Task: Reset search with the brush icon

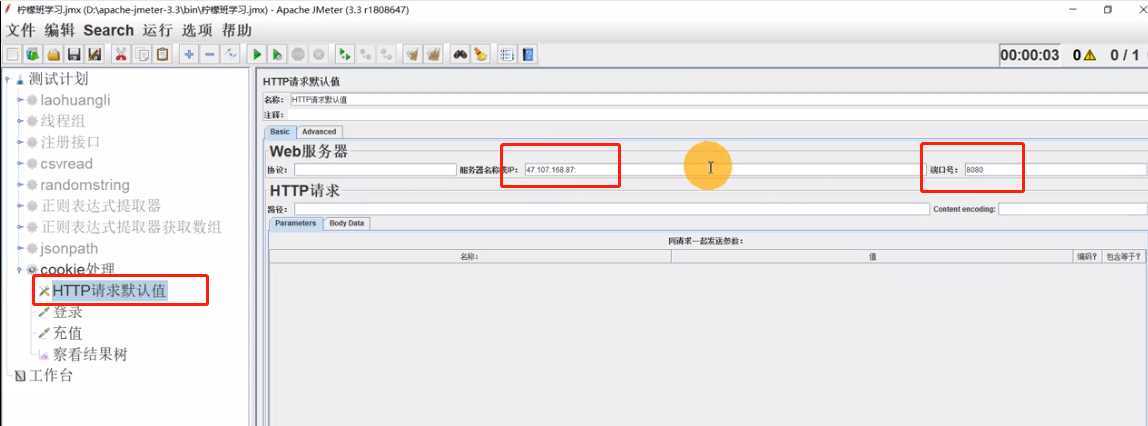Action: [x=480, y=54]
